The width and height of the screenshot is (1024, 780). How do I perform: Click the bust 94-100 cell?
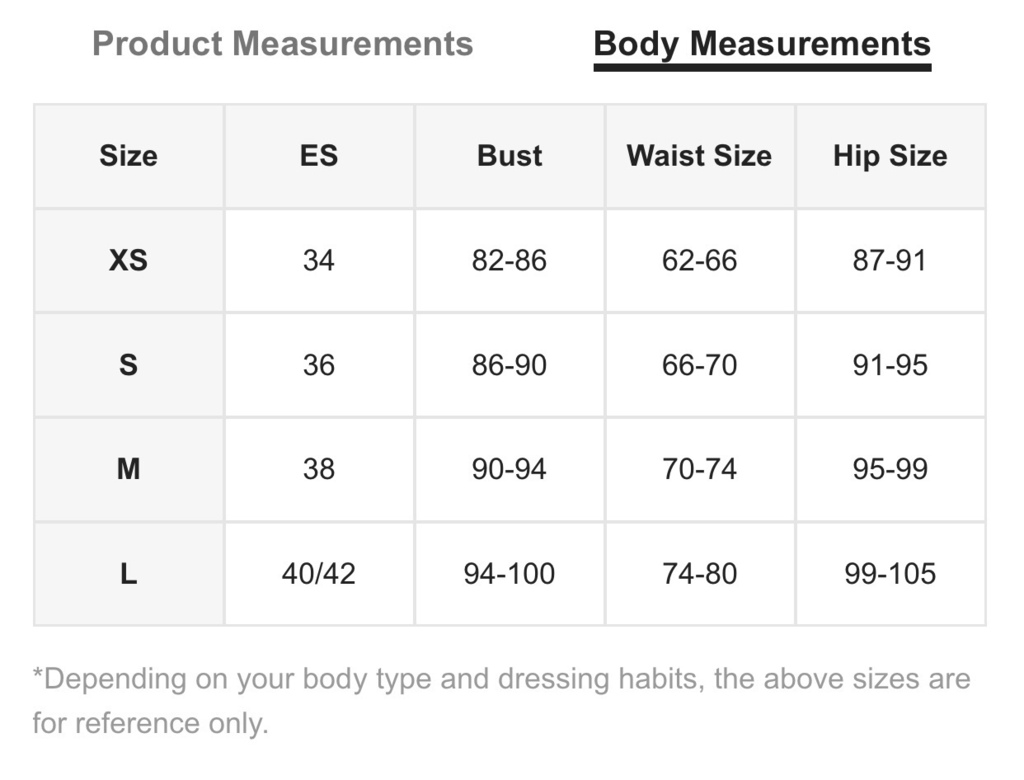tap(509, 574)
